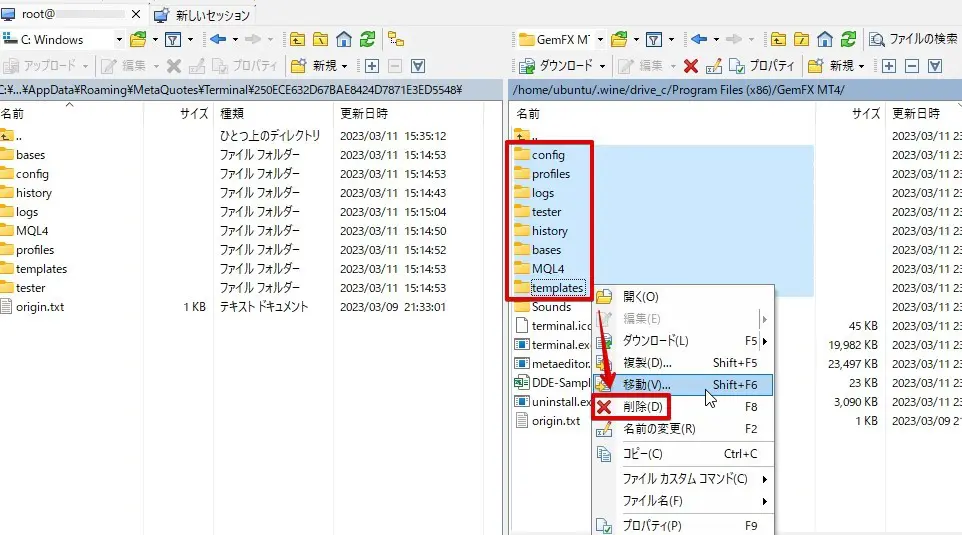Click the ファイルの検索 button
The height and width of the screenshot is (535, 962).
pyautogui.click(x=913, y=40)
